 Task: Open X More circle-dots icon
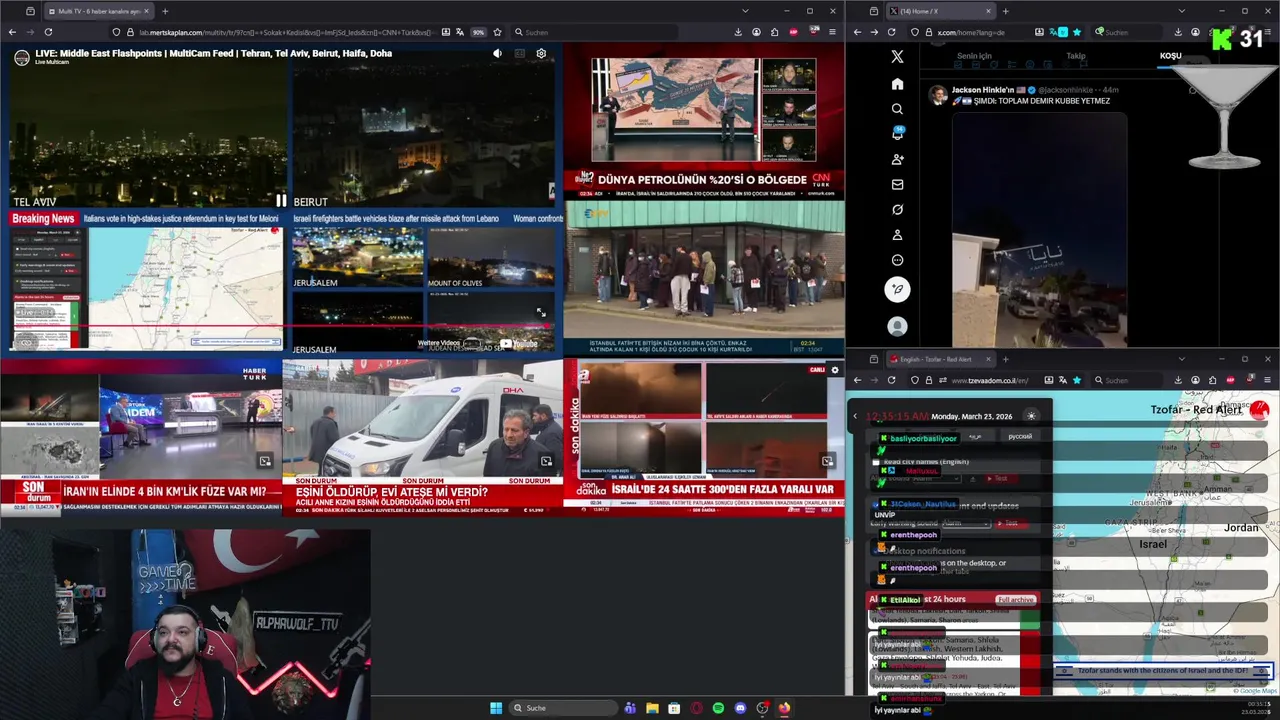(897, 260)
